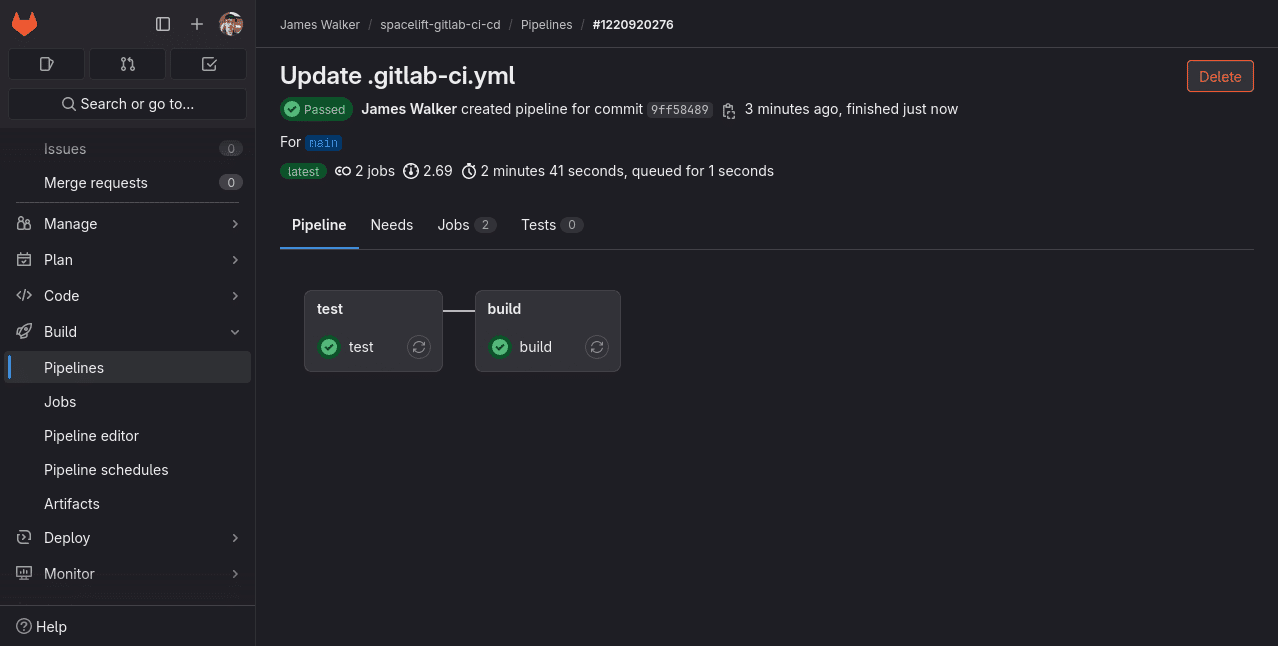This screenshot has height=646, width=1278.
Task: Delete this pipeline
Action: coord(1219,75)
